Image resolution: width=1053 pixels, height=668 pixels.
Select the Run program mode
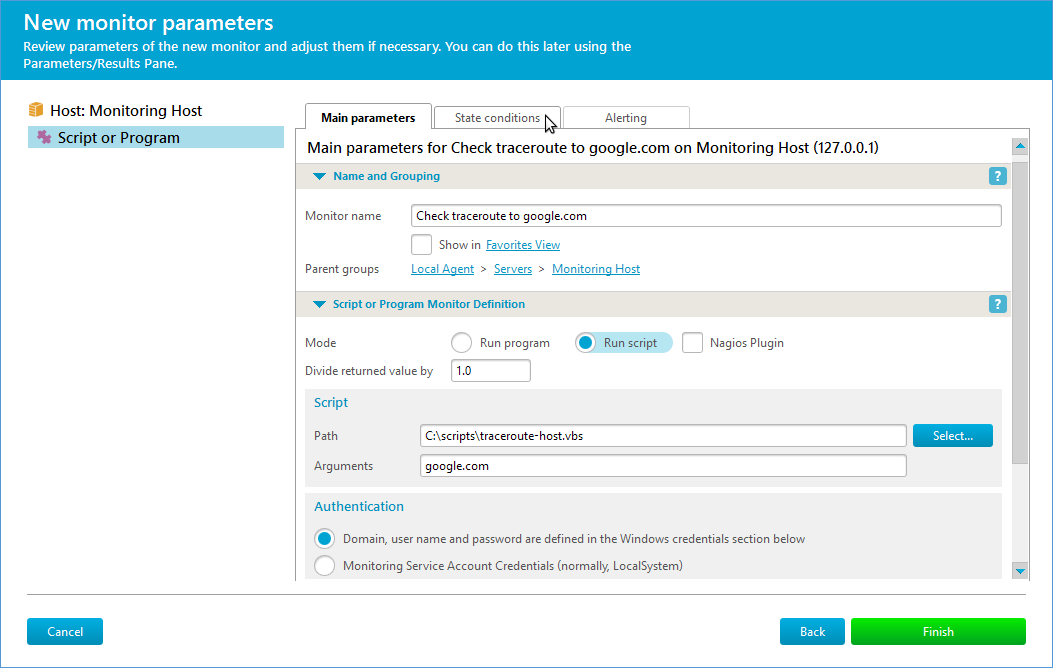tap(461, 342)
